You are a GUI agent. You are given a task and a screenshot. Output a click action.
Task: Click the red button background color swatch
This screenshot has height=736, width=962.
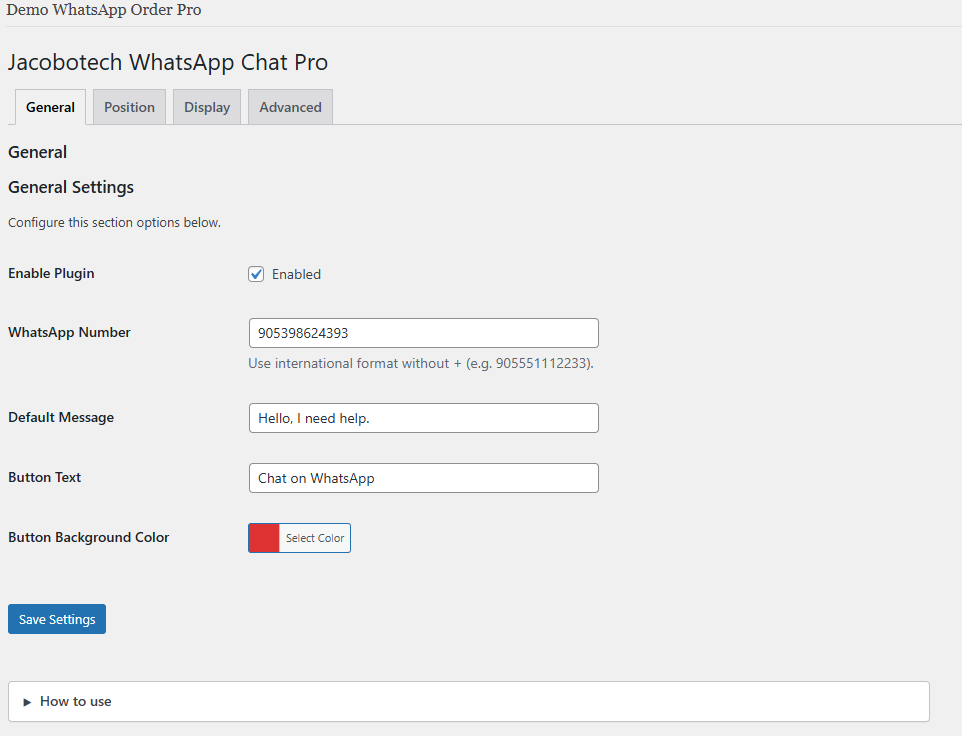264,538
